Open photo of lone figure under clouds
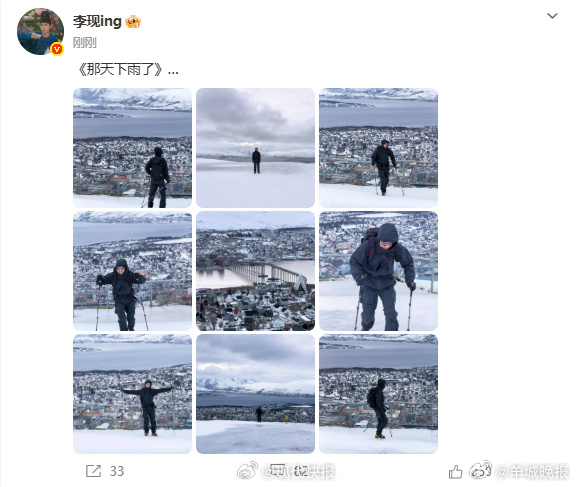 (x=255, y=148)
